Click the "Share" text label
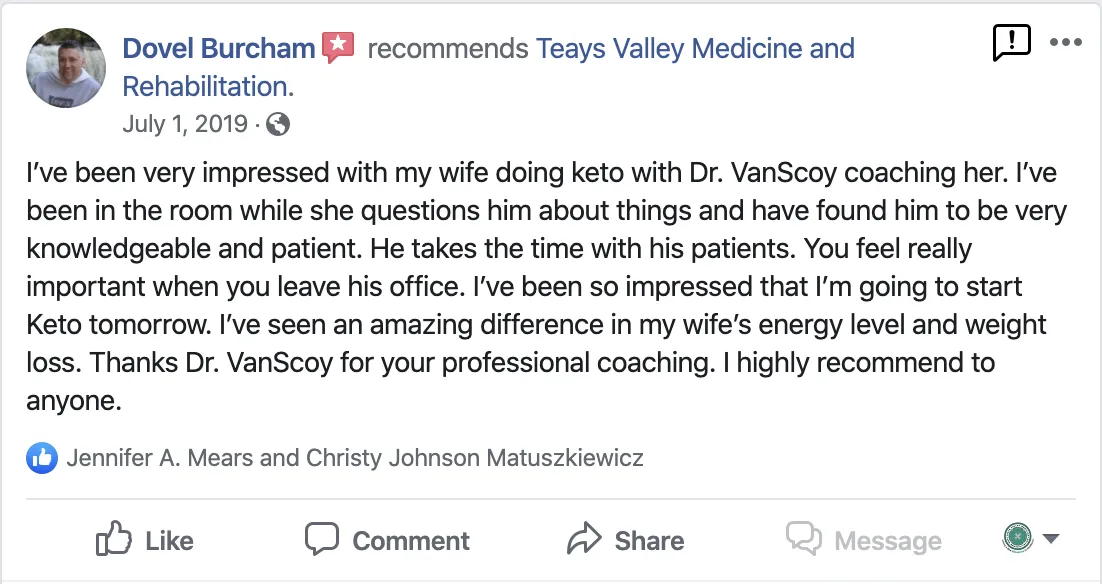 [x=649, y=541]
